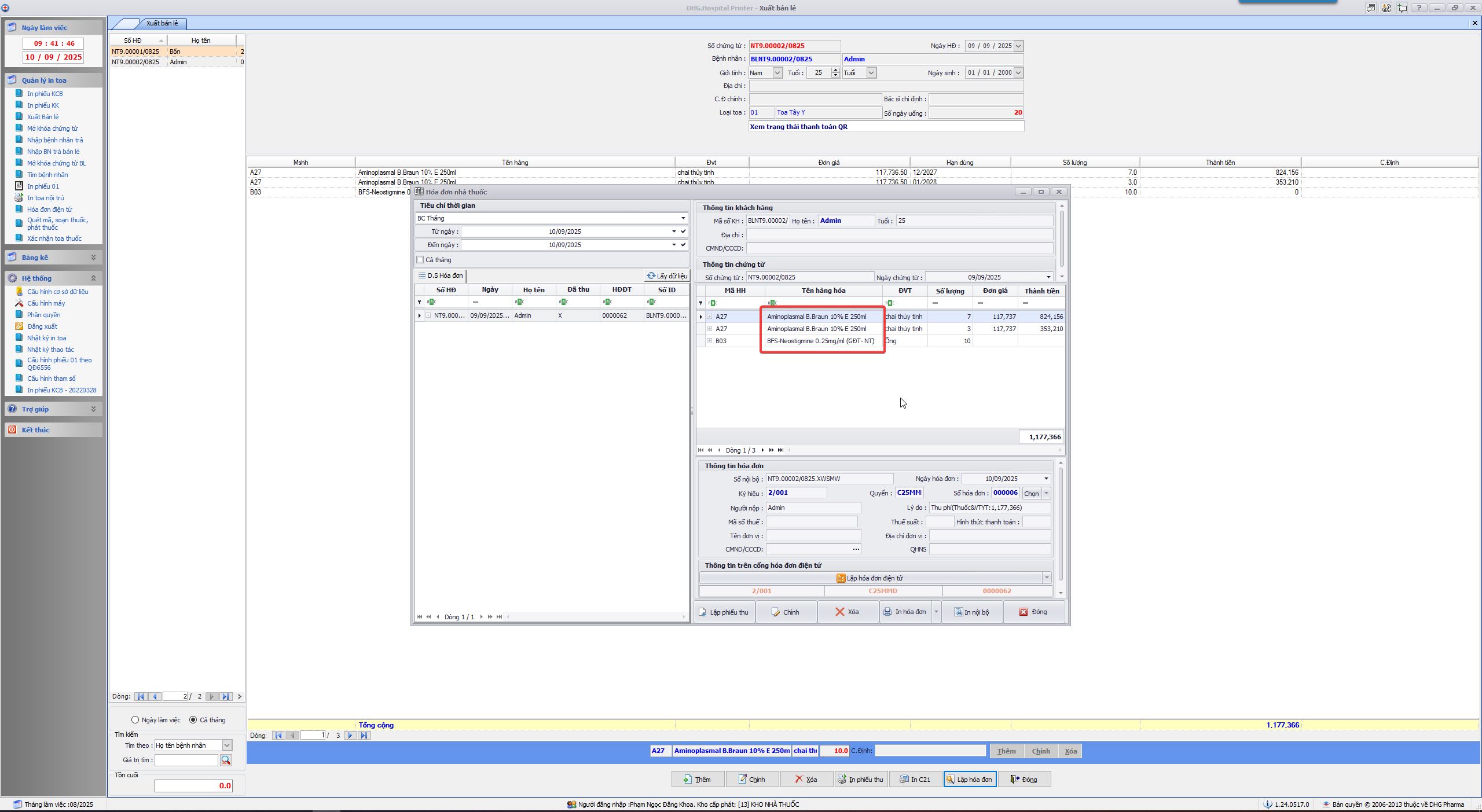
Task: Click the search magnifier icon beside Giá trị tìm
Action: (x=226, y=760)
